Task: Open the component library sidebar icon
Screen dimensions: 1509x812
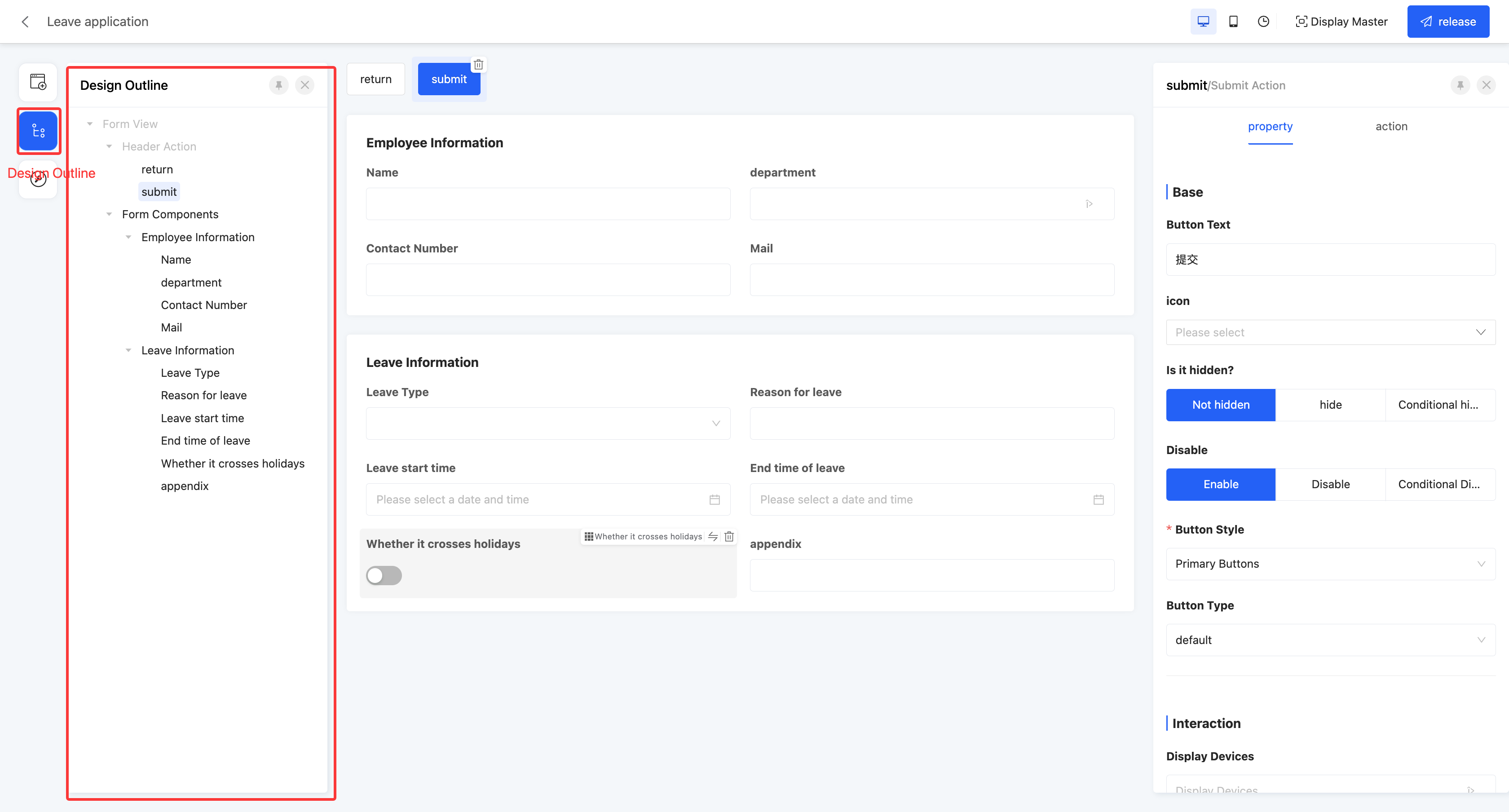Action: tap(38, 82)
